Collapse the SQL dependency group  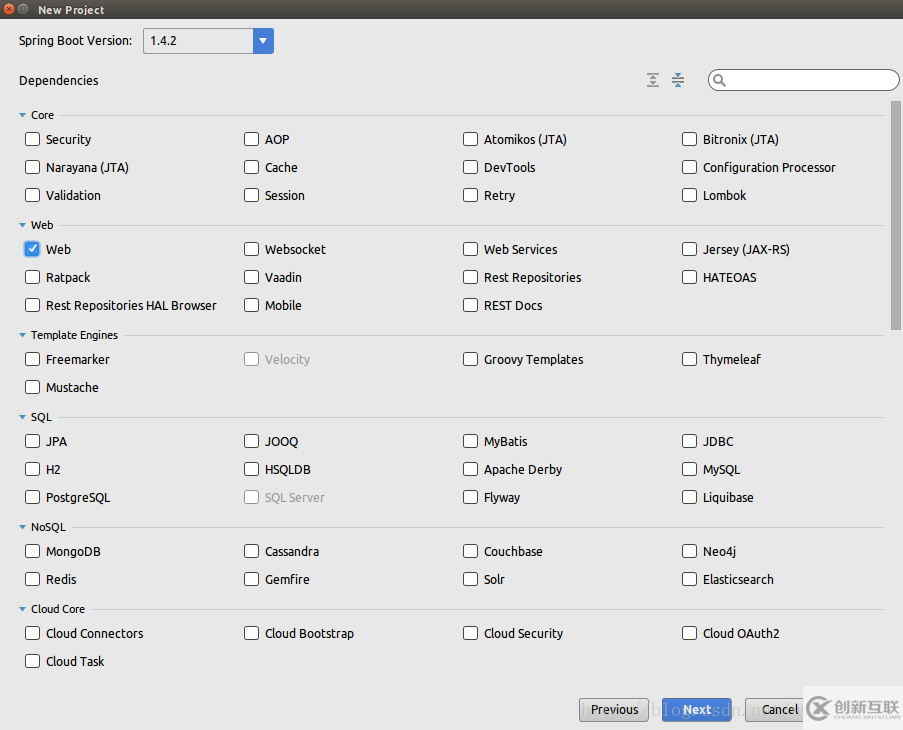coord(23,417)
